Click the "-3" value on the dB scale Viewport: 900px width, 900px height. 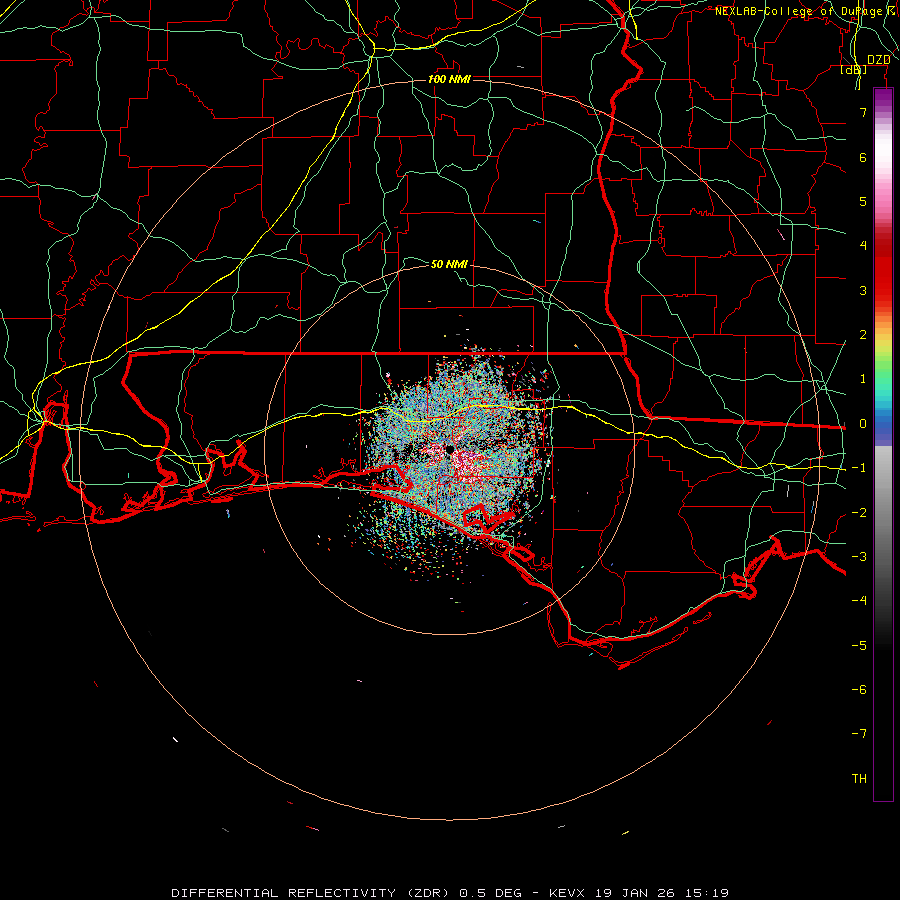click(859, 557)
